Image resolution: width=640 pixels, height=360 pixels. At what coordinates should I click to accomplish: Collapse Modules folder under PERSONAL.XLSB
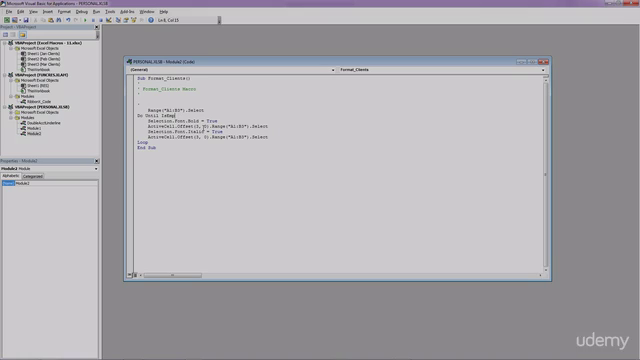click(11, 118)
